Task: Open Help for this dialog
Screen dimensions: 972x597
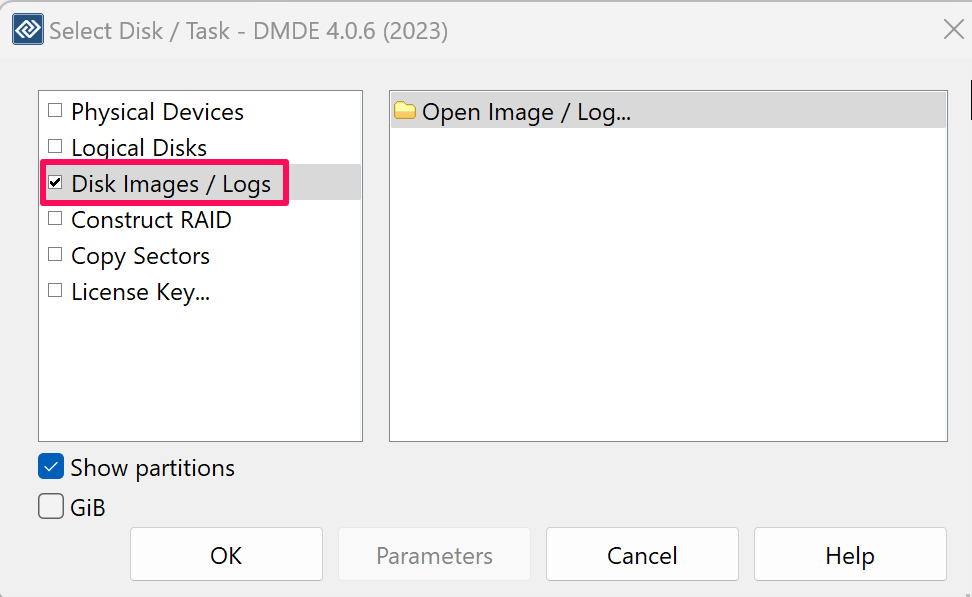Action: click(x=849, y=555)
